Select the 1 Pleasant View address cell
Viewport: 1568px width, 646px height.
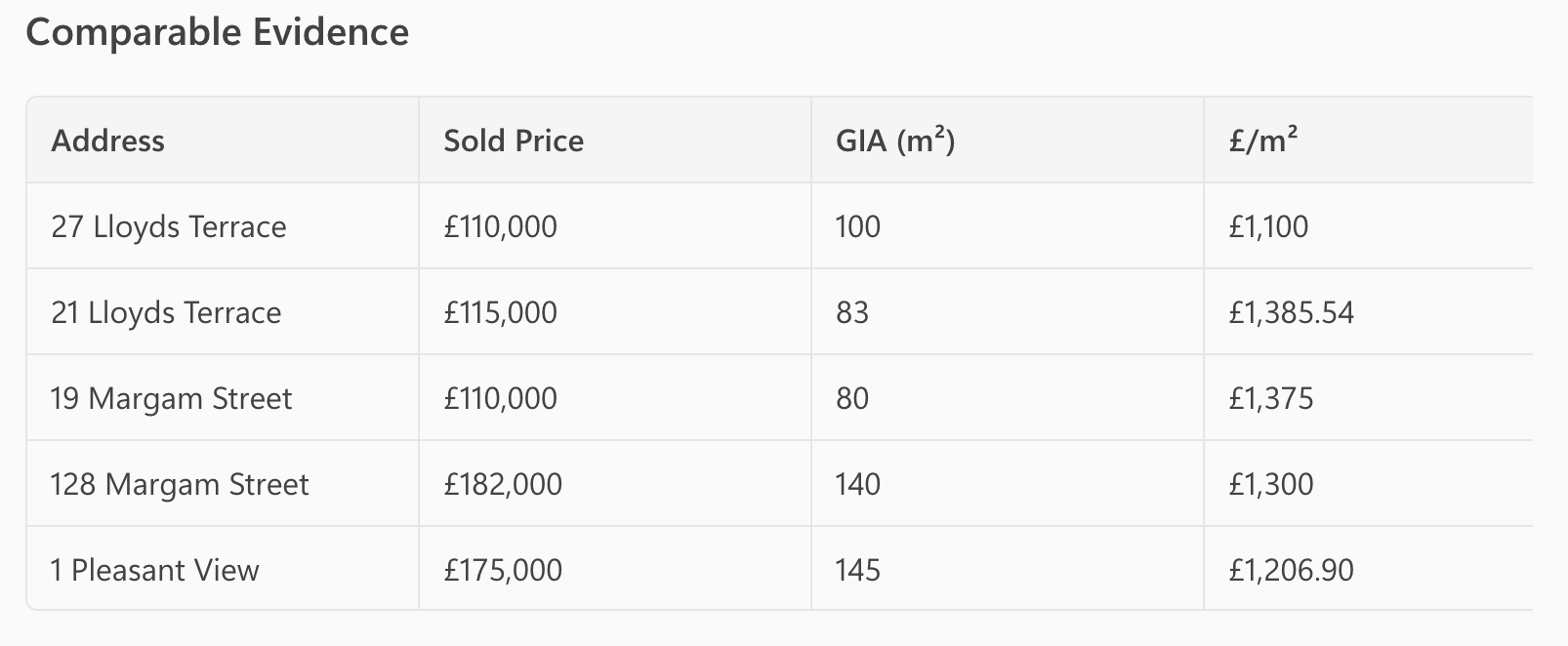point(155,570)
